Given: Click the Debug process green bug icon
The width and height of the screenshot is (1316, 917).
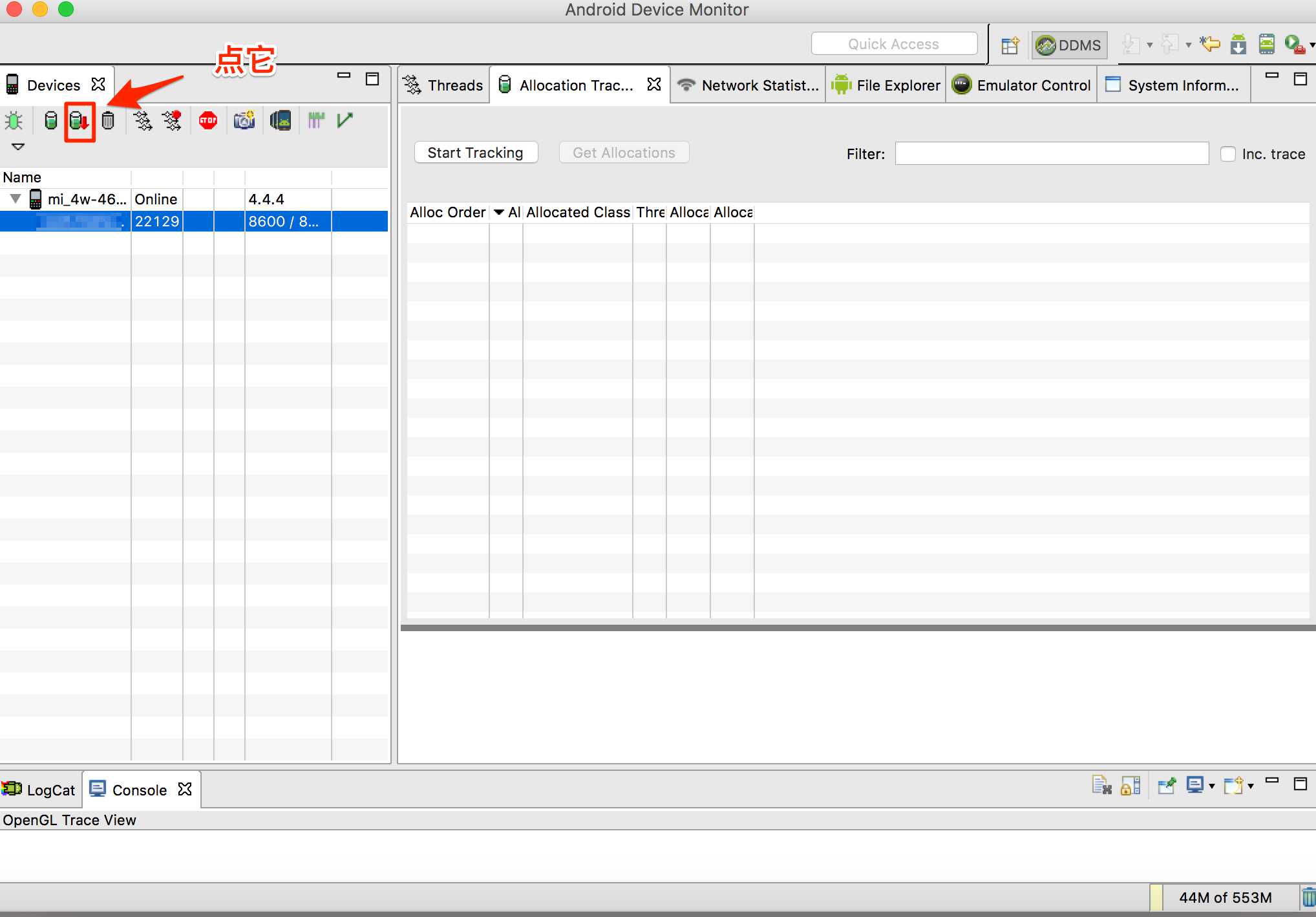Looking at the screenshot, I should (x=14, y=121).
